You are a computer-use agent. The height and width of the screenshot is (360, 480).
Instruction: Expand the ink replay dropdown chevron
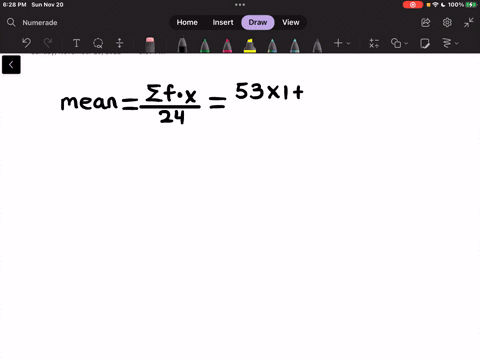click(457, 43)
